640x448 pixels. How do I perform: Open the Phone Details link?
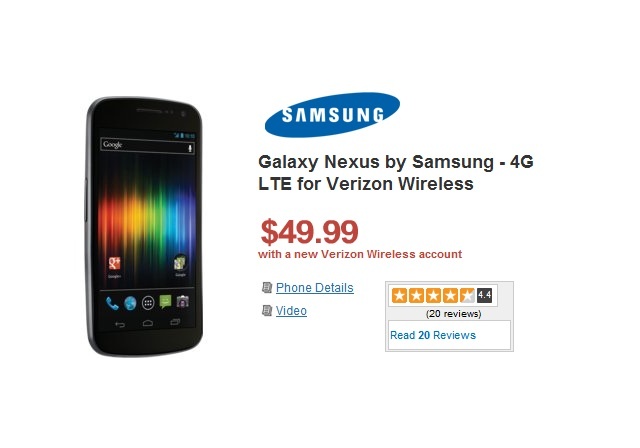tap(315, 288)
